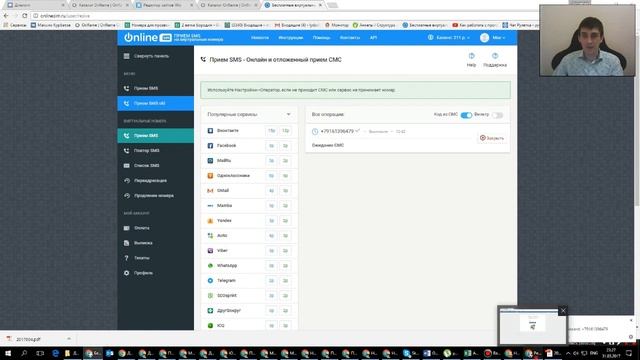Select the Facebook service row
The height and width of the screenshot is (360, 640).
click(x=249, y=146)
